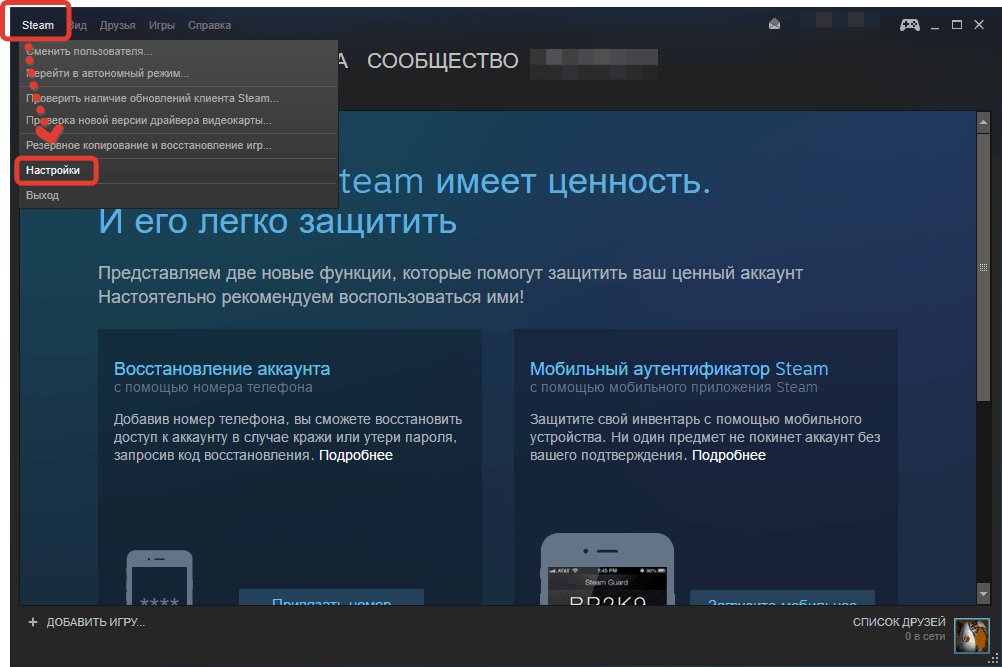Open the СООБЩЕСТВО tab
Screen dimensions: 1002x667
(442, 61)
